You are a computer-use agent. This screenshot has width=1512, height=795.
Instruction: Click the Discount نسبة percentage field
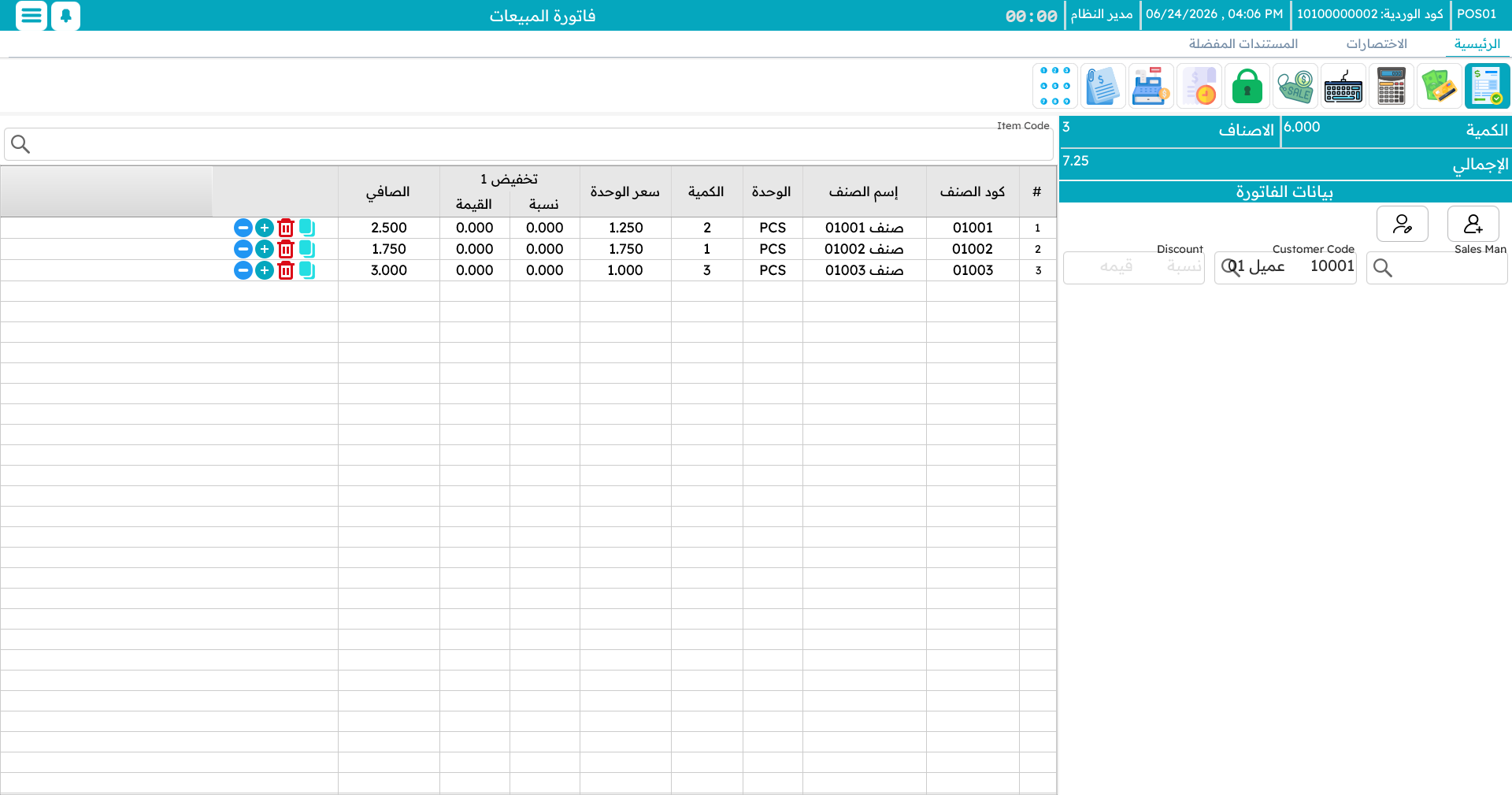pyautogui.click(x=1184, y=267)
